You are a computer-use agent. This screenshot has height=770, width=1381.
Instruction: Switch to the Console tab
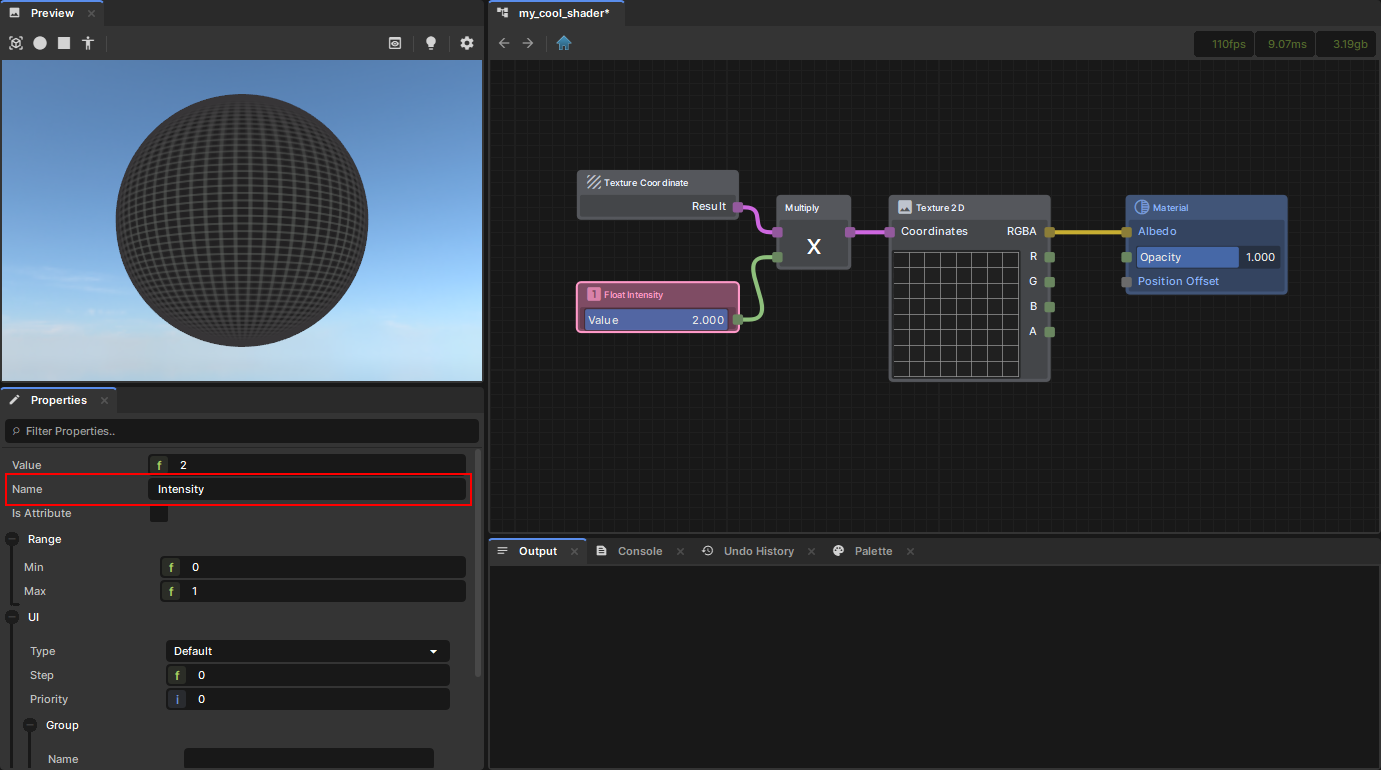coord(639,551)
